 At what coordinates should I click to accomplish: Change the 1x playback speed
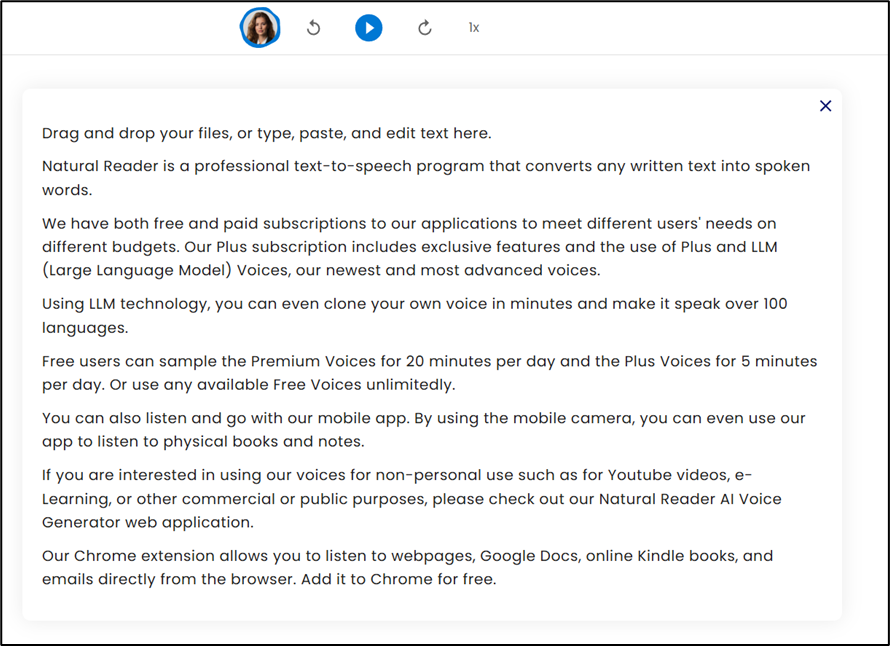click(x=474, y=27)
